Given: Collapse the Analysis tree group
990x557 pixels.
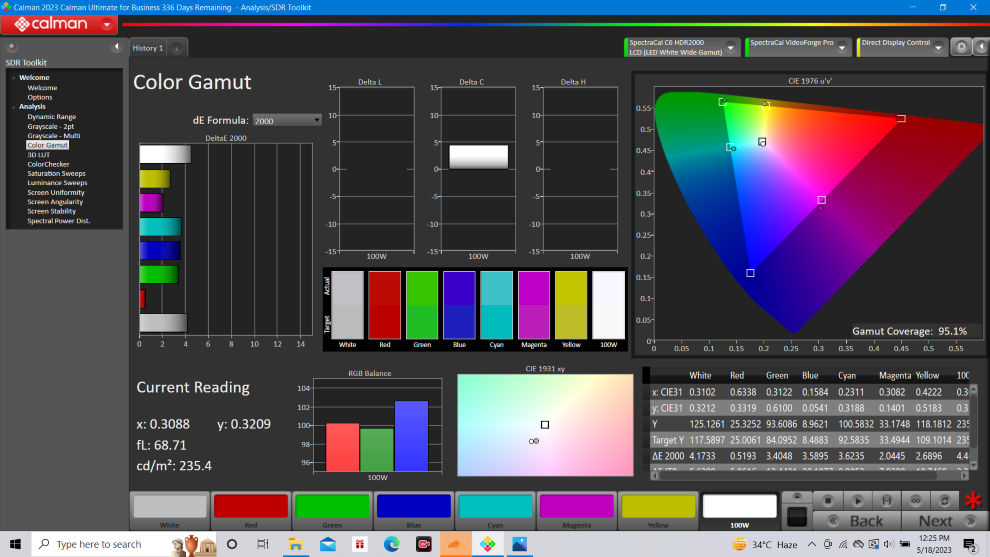Looking at the screenshot, I should [13, 107].
